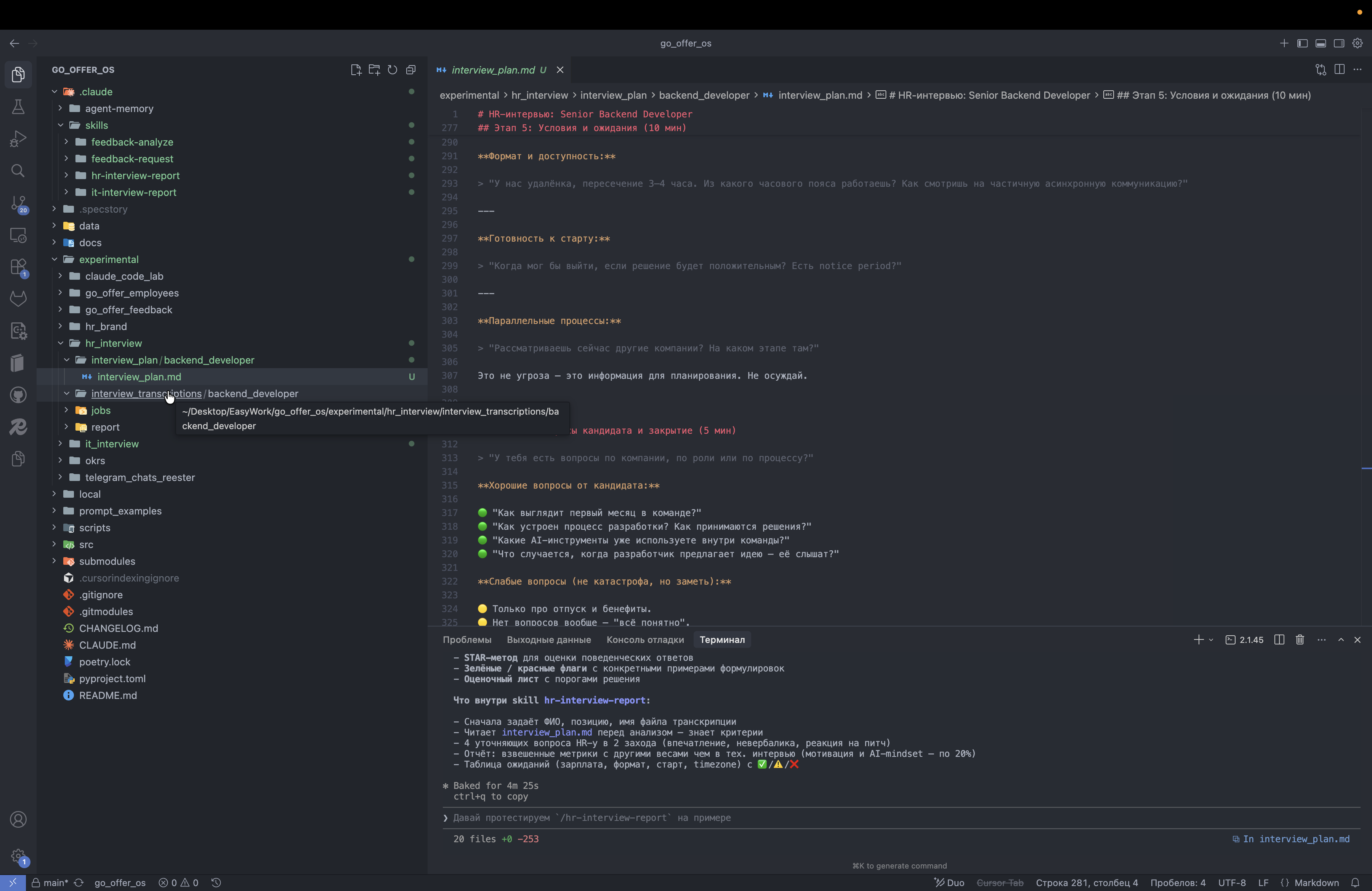Collapse all folders in explorer
Screen dimensions: 1372x891
[x=411, y=70]
